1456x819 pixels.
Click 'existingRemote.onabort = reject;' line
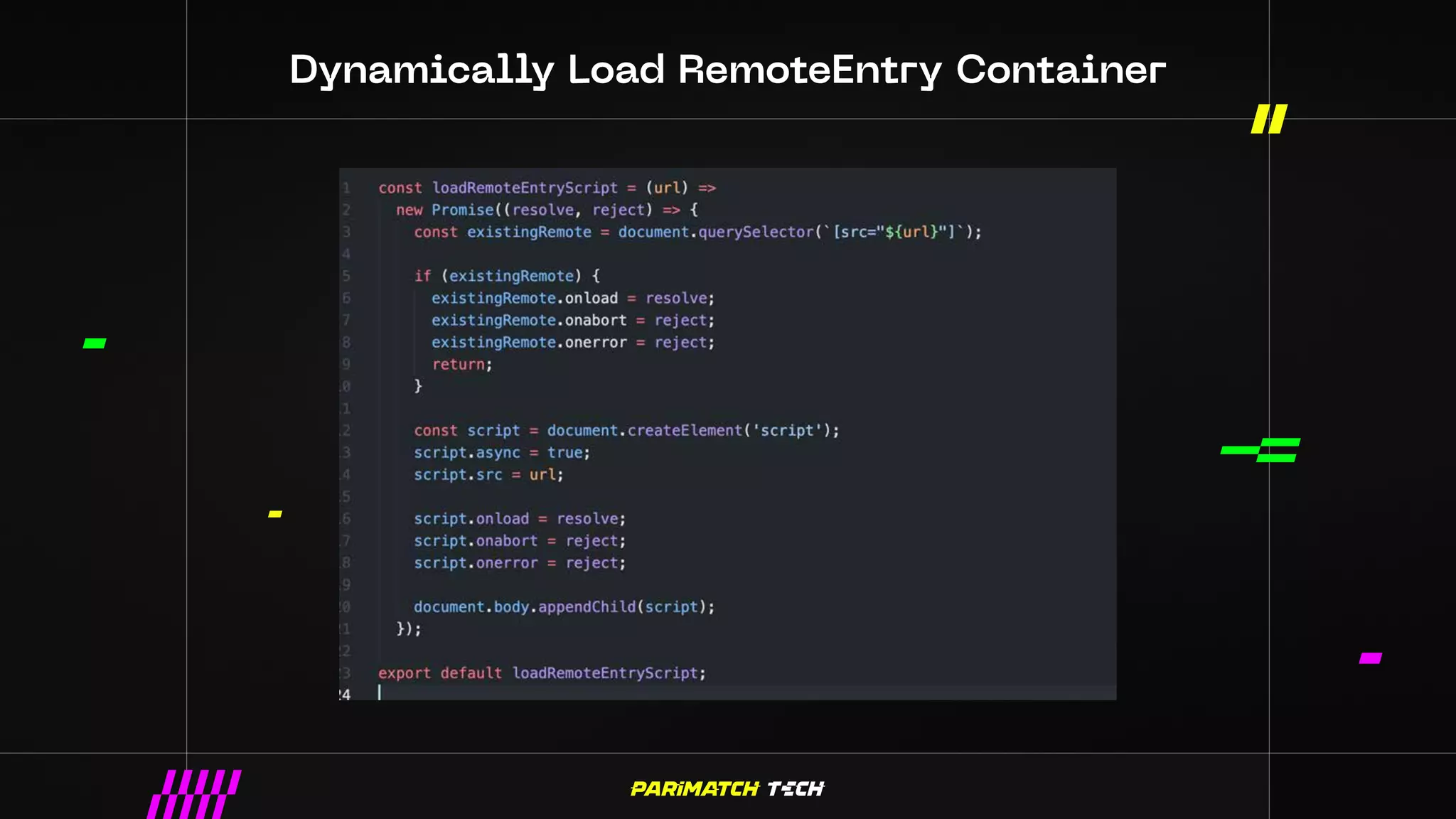tap(573, 320)
